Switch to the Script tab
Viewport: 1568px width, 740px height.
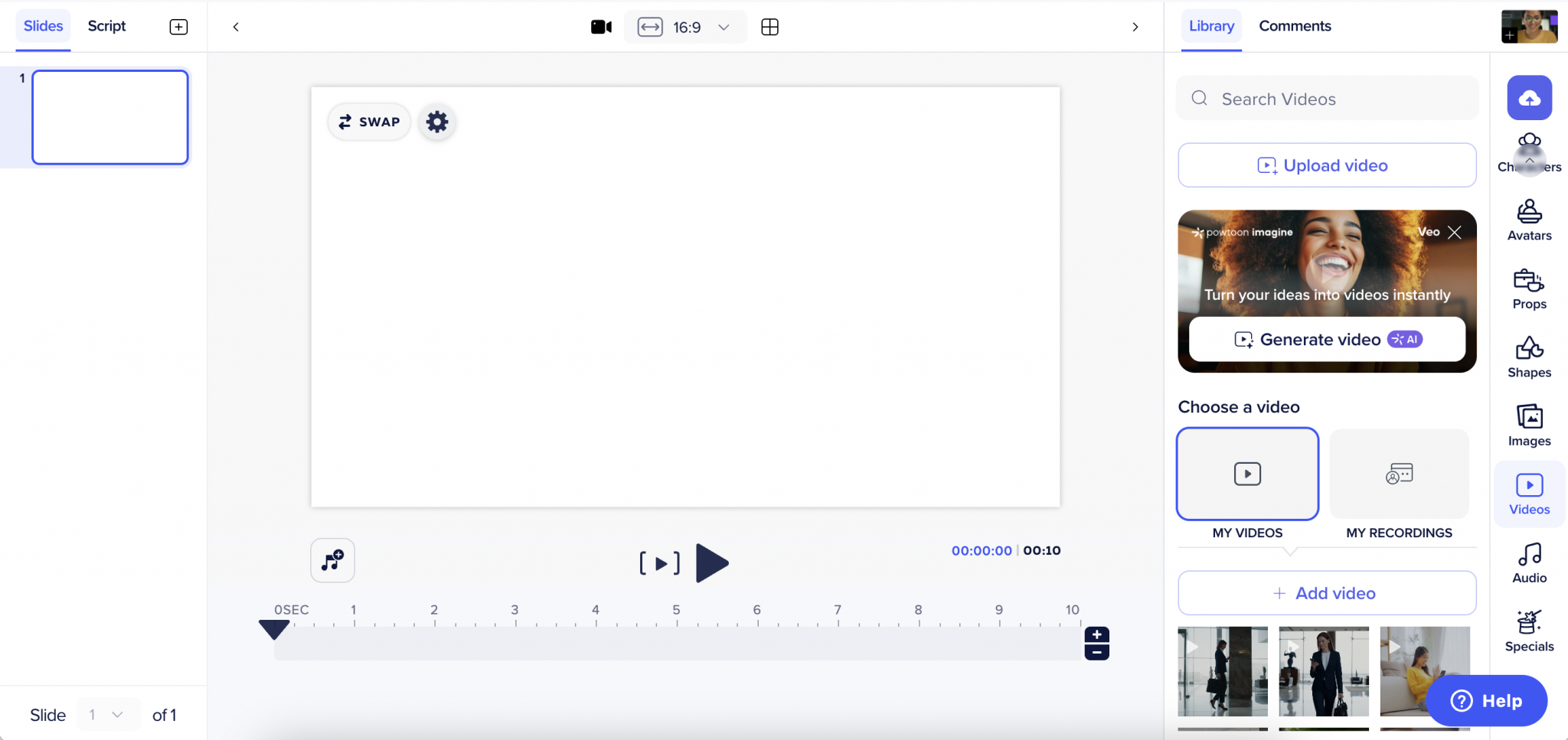(x=106, y=25)
